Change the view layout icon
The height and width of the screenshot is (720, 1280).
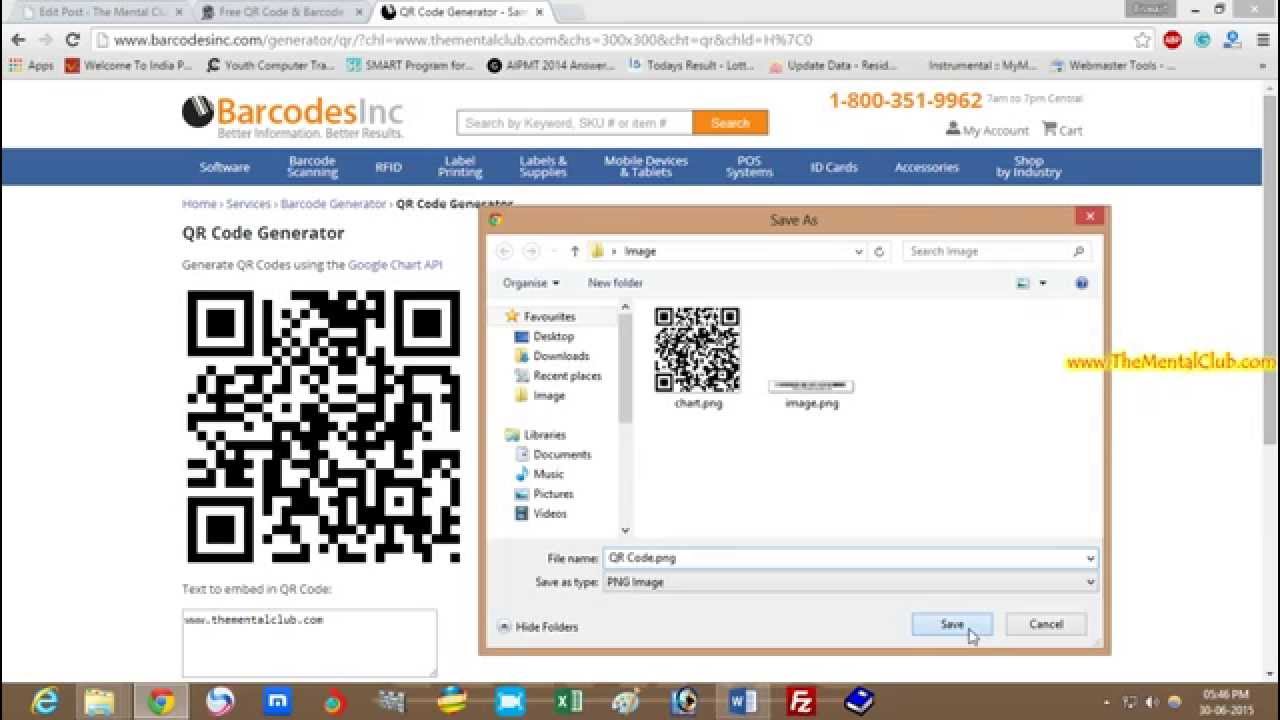[x=1023, y=283]
